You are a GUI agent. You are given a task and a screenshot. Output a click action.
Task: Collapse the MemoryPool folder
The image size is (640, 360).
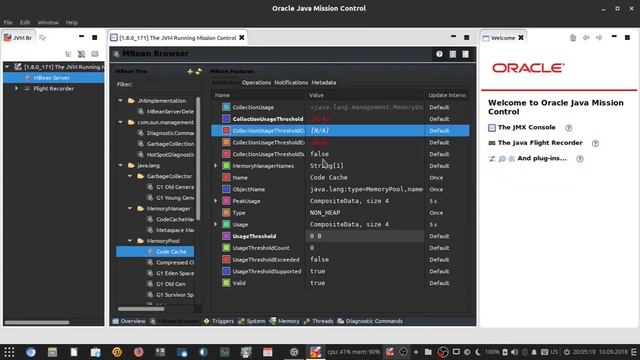[130, 241]
